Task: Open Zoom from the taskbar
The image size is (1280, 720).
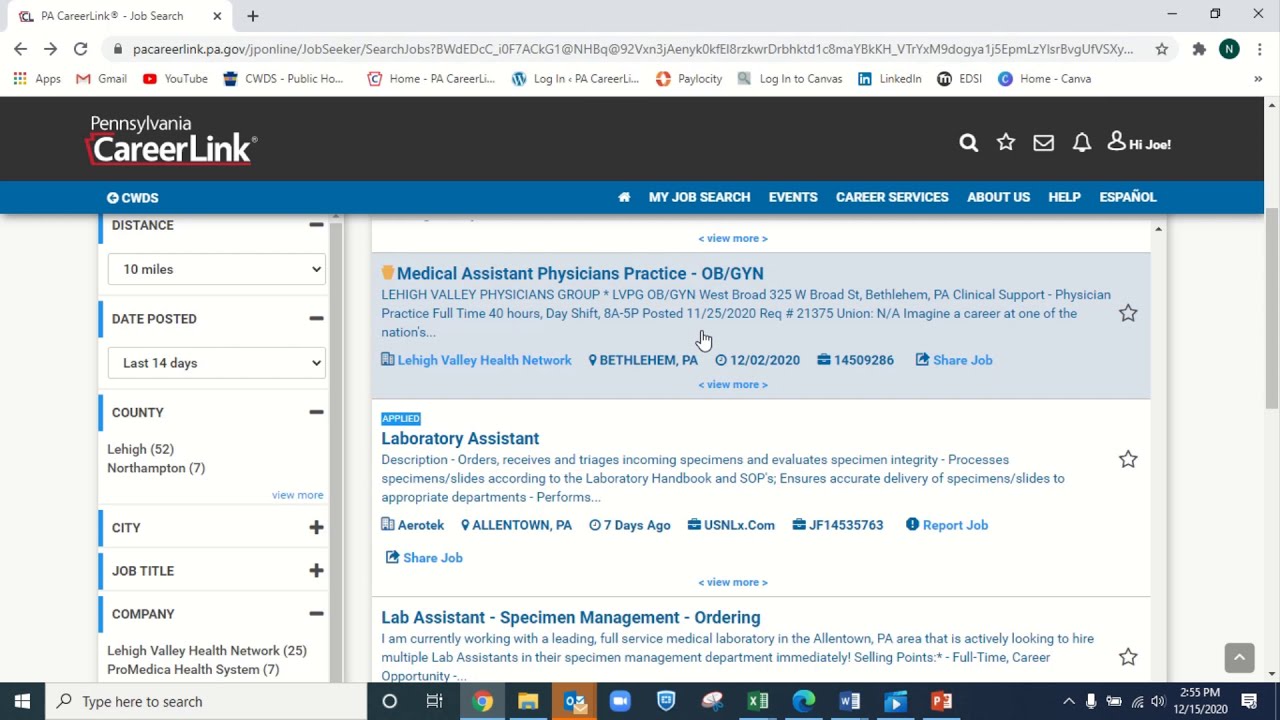Action: [620, 701]
